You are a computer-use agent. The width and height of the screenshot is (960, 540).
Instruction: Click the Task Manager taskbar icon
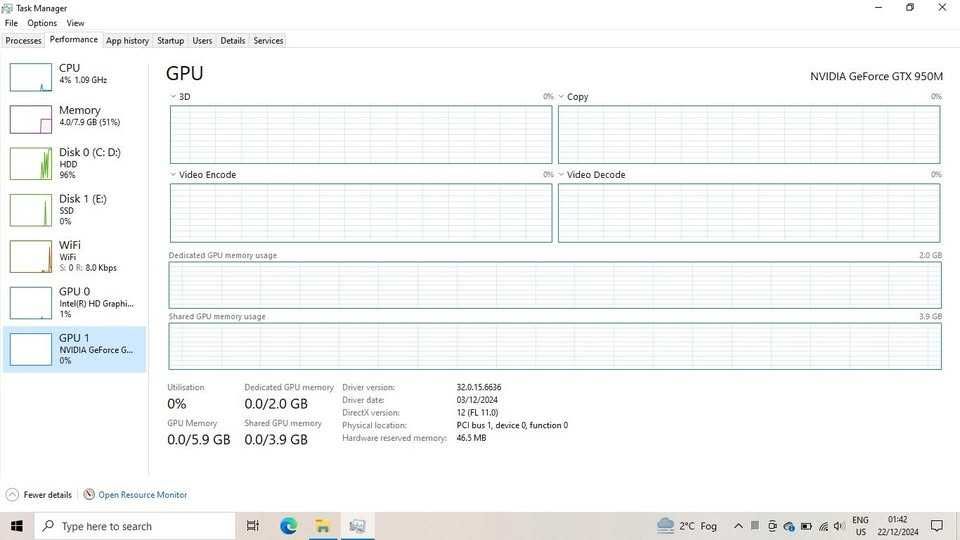[x=358, y=526]
